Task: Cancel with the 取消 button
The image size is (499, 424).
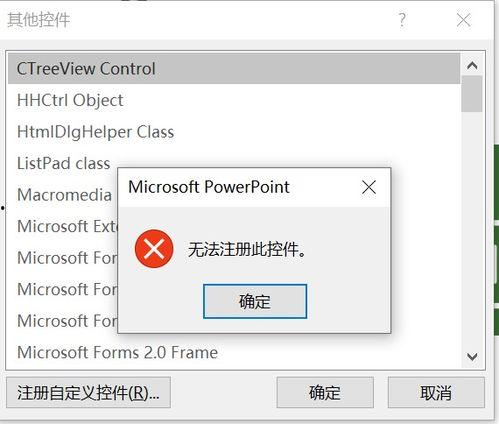Action: (436, 393)
